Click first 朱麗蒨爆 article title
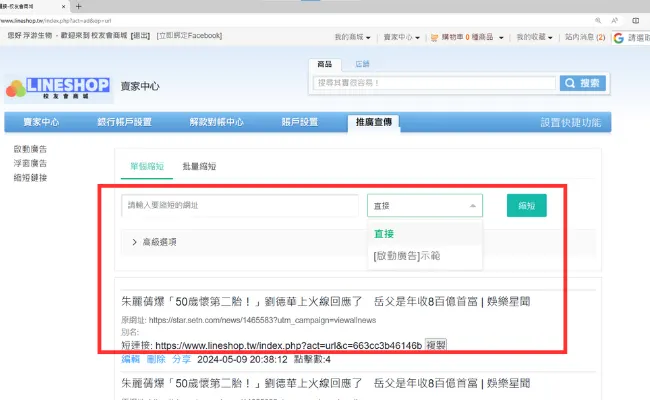 pos(325,302)
